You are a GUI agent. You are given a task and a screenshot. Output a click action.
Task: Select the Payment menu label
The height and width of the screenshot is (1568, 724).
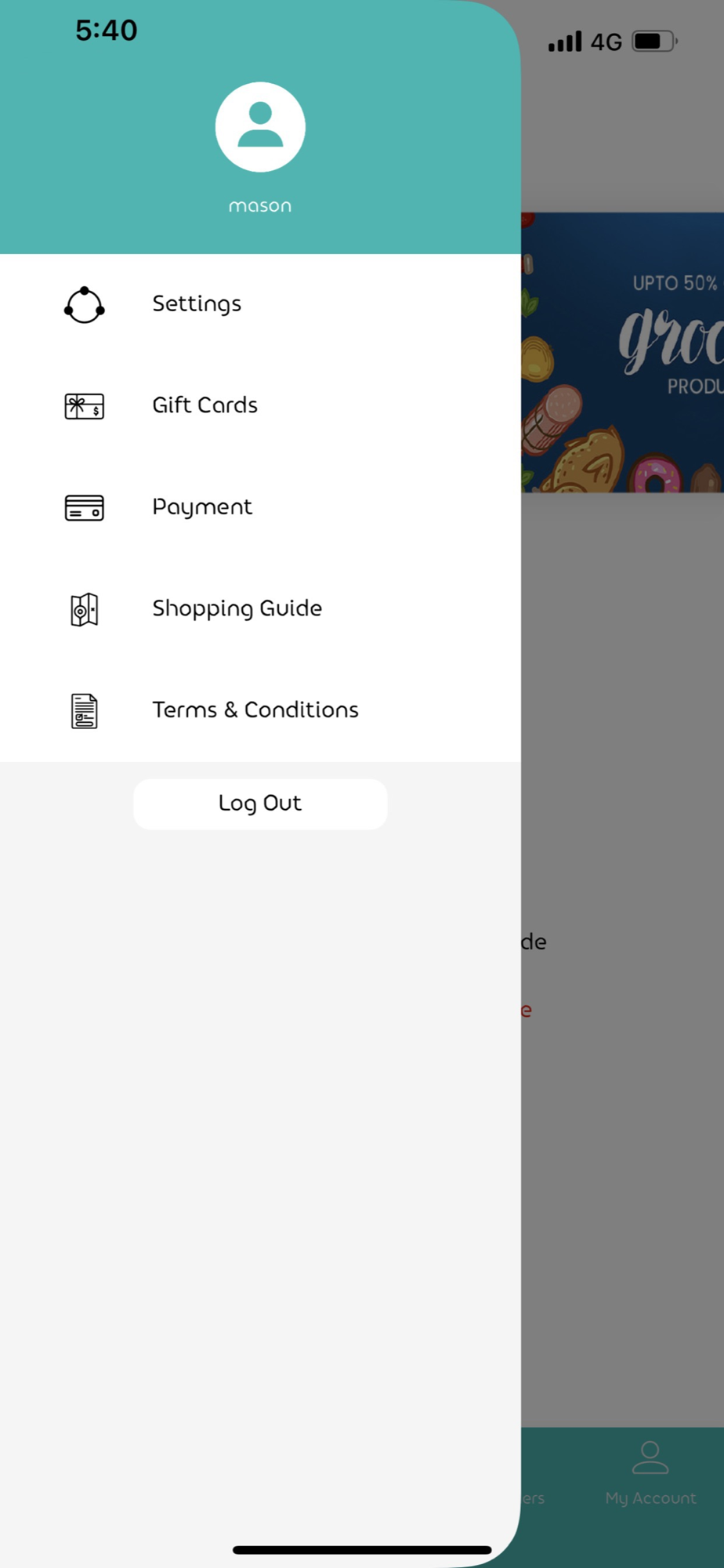pos(202,507)
